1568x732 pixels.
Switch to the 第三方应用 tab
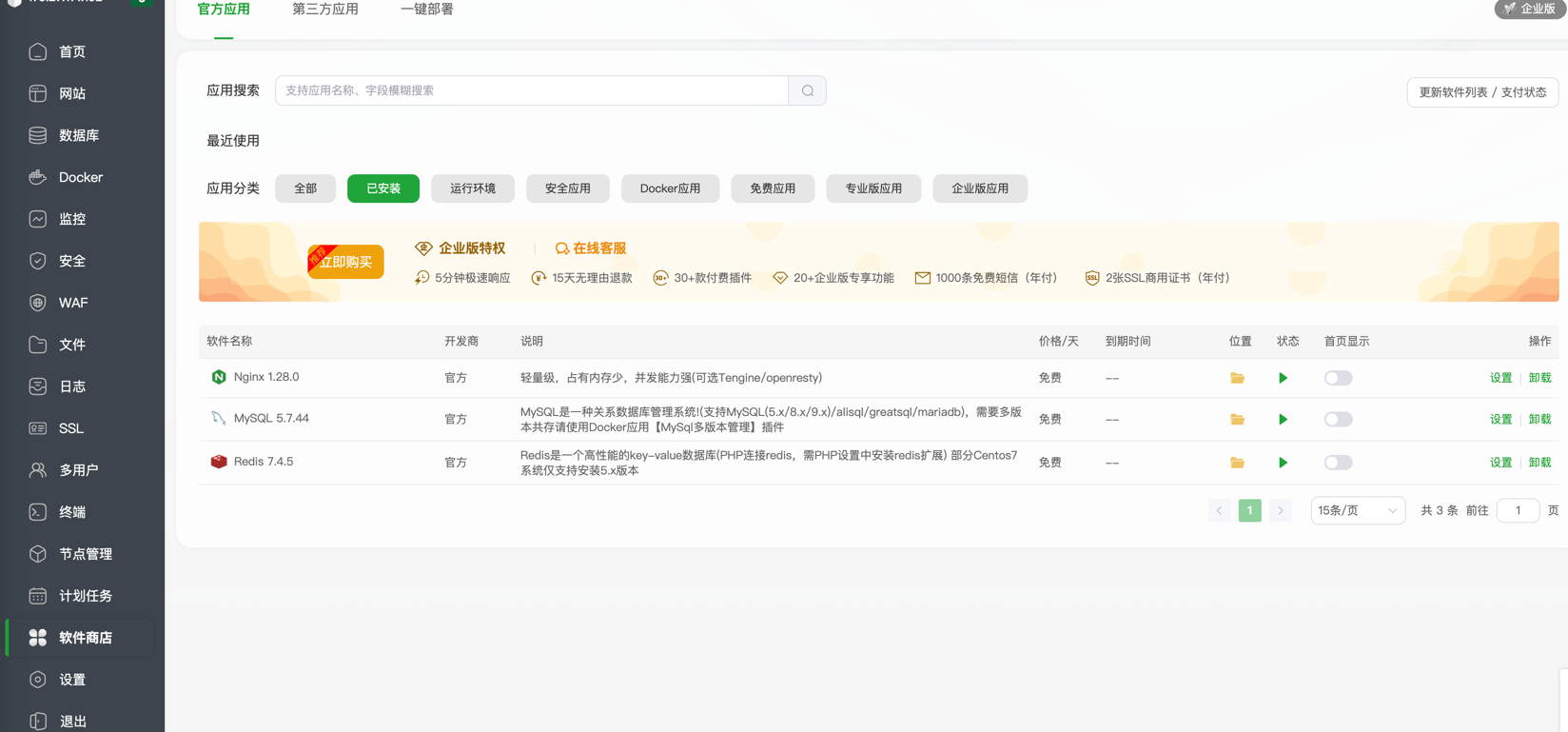click(325, 10)
